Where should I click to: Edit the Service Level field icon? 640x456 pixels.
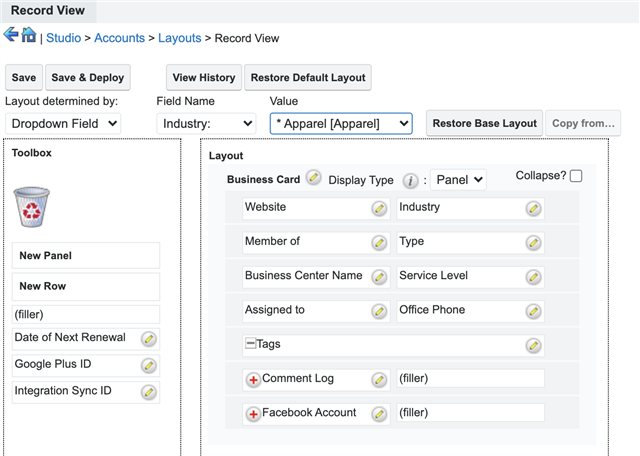click(x=534, y=277)
